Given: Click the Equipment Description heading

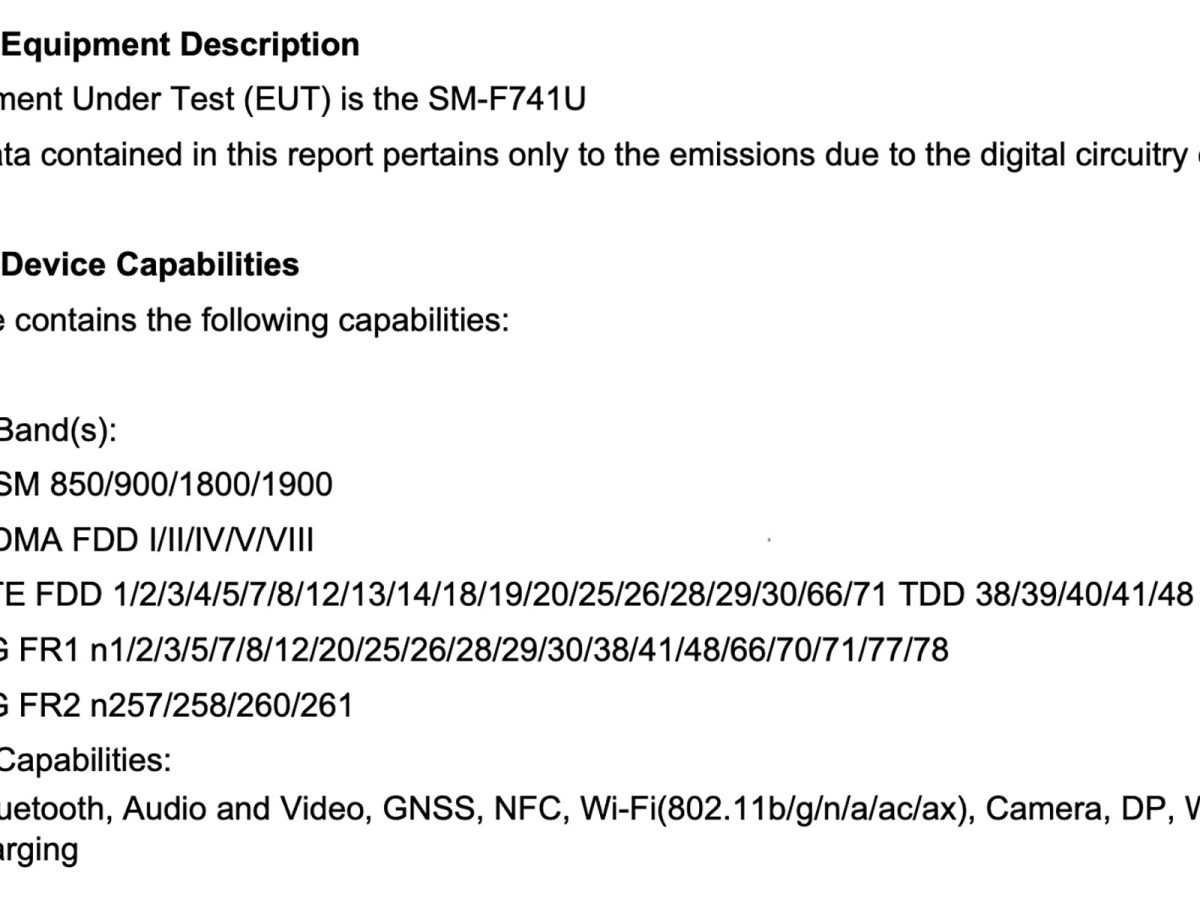Looking at the screenshot, I should 182,44.
